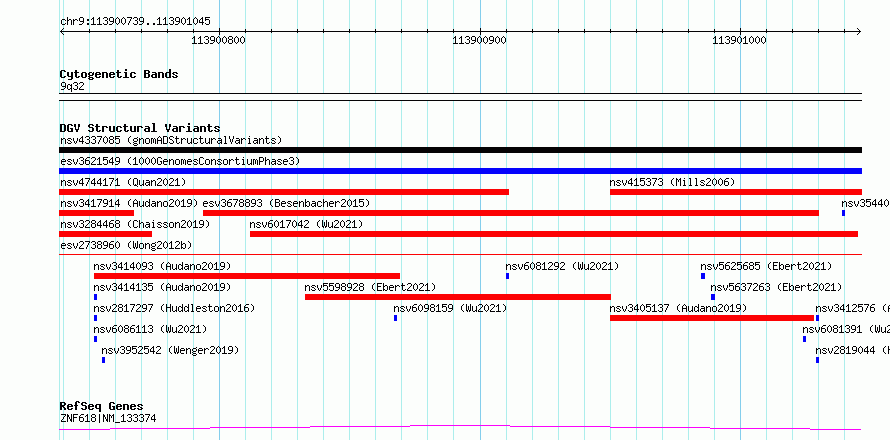This screenshot has width=890, height=440.
Task: Click blue marker under nsv6098159
Action: click(x=396, y=318)
